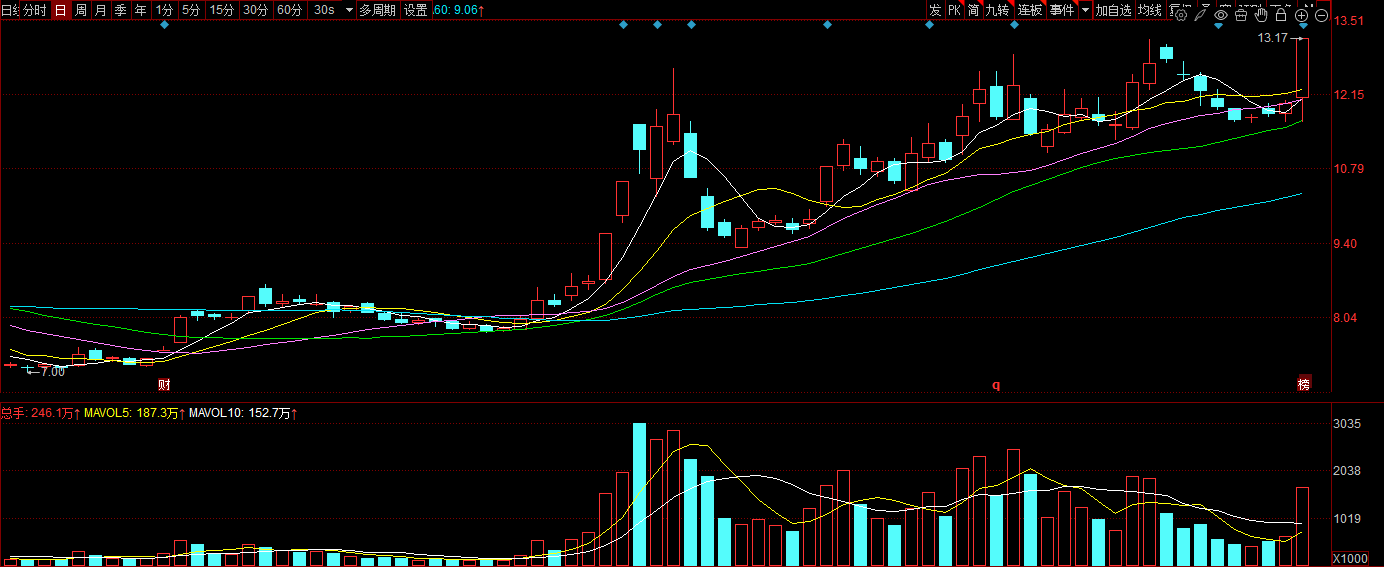Switch to 30分 minute chart
1384x567 pixels.
[256, 10]
